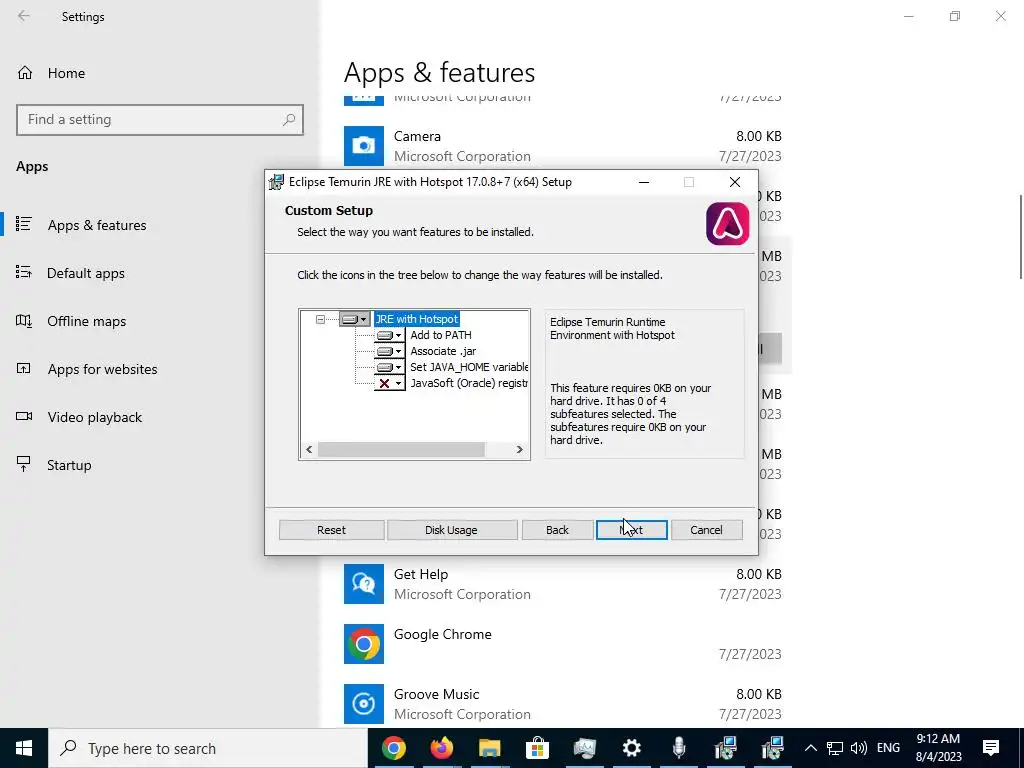This screenshot has width=1024, height=768.
Task: Click the Get Help app name
Action: pos(421,575)
